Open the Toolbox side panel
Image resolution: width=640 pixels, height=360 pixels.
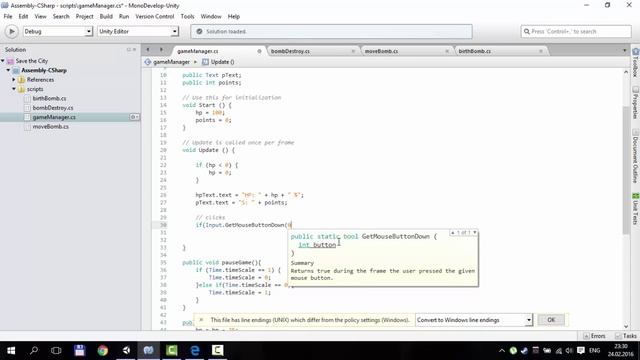[x=636, y=62]
